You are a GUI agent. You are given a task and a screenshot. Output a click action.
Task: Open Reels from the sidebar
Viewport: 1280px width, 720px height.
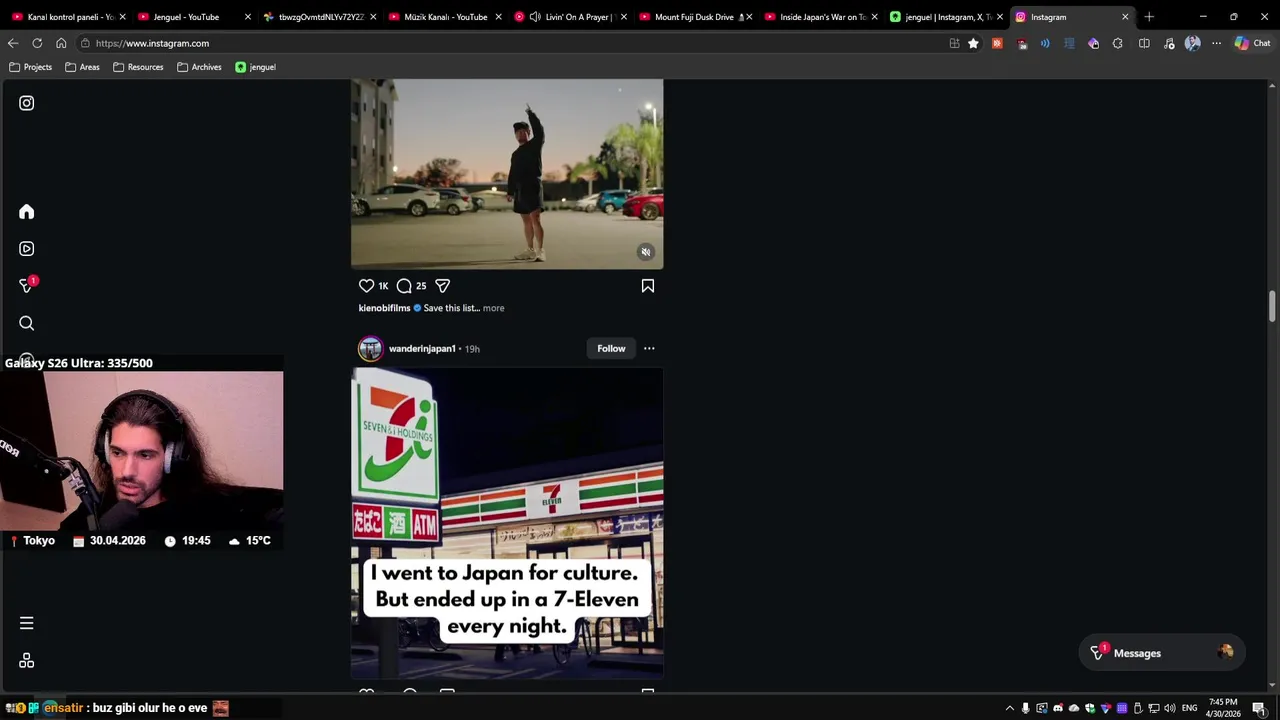tap(27, 249)
